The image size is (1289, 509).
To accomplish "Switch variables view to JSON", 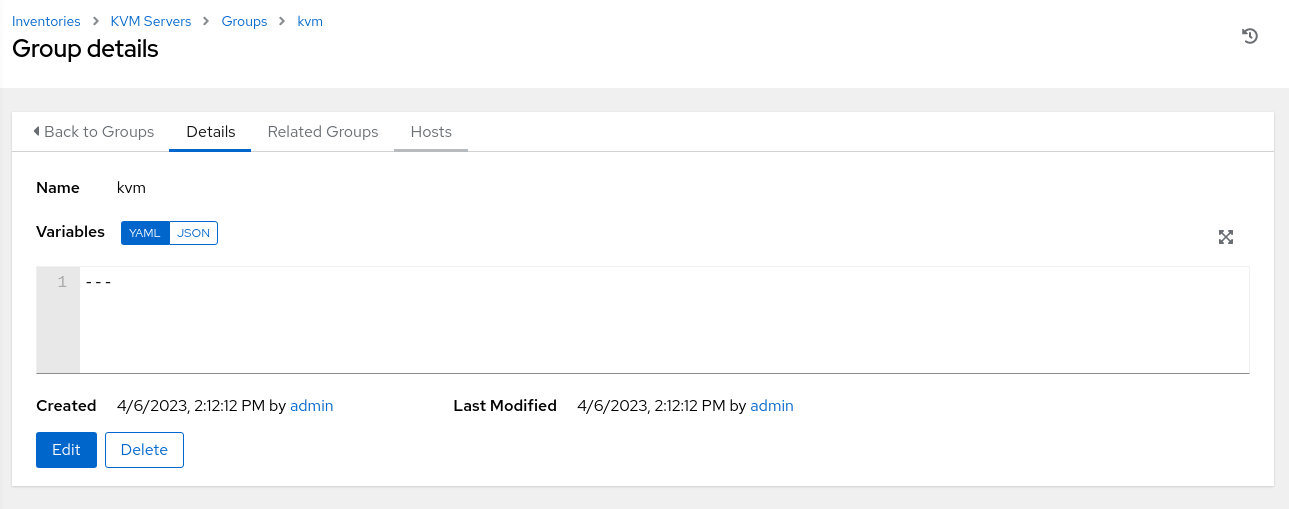I will click(x=193, y=233).
